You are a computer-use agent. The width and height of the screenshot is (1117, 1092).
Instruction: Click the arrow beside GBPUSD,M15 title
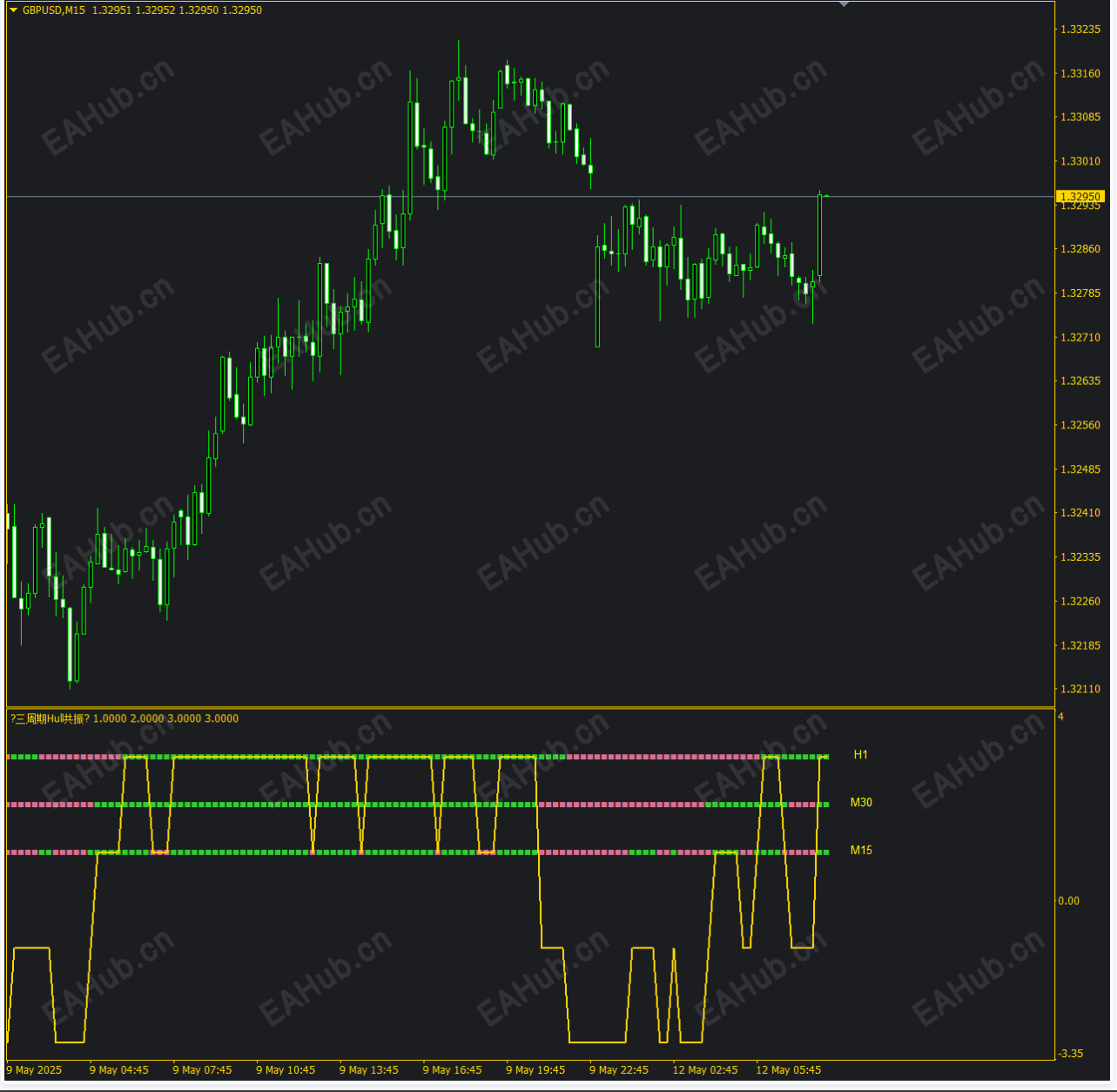point(13,10)
